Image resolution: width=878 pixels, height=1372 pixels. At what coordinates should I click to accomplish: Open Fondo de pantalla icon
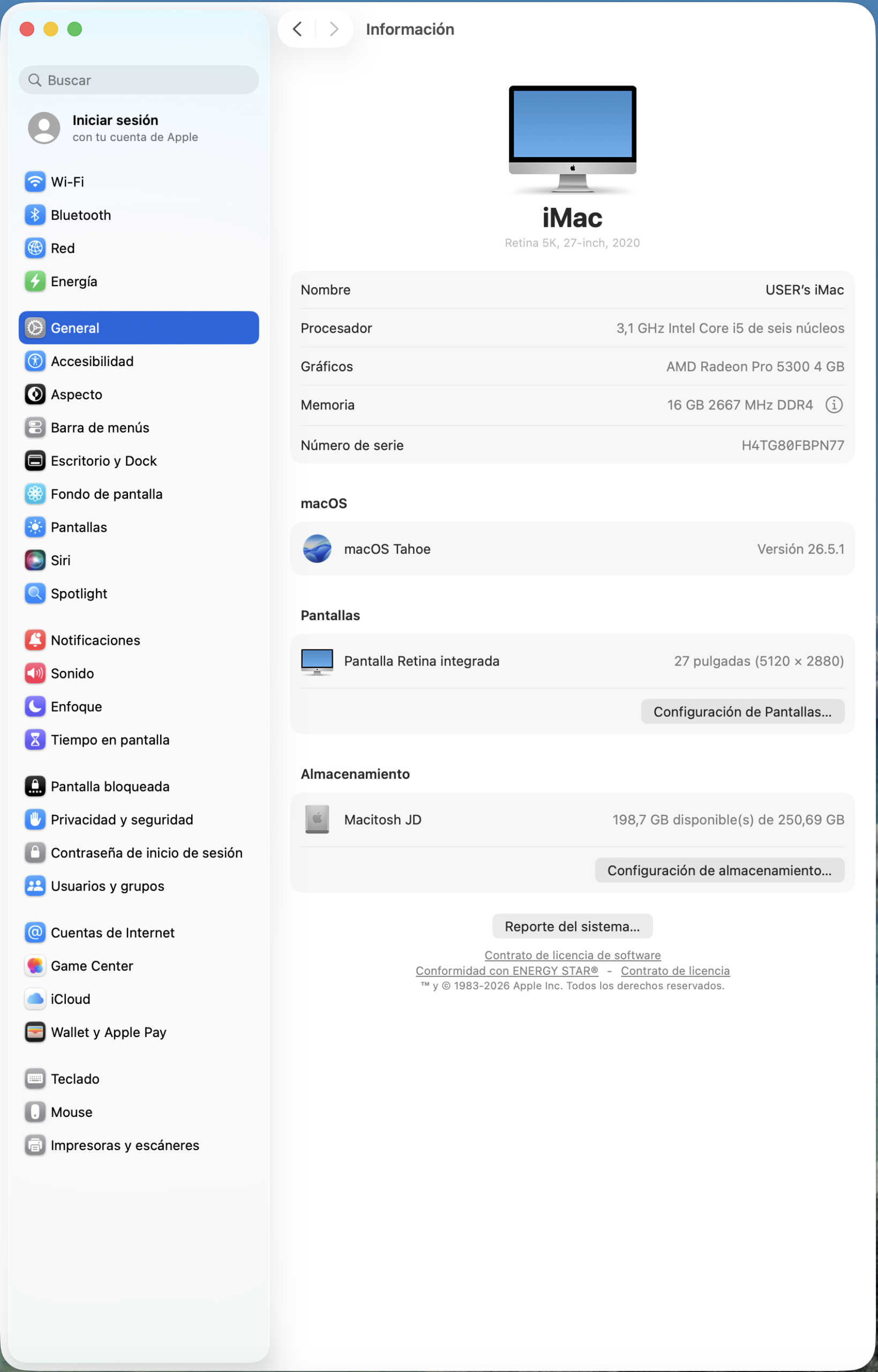tap(35, 494)
